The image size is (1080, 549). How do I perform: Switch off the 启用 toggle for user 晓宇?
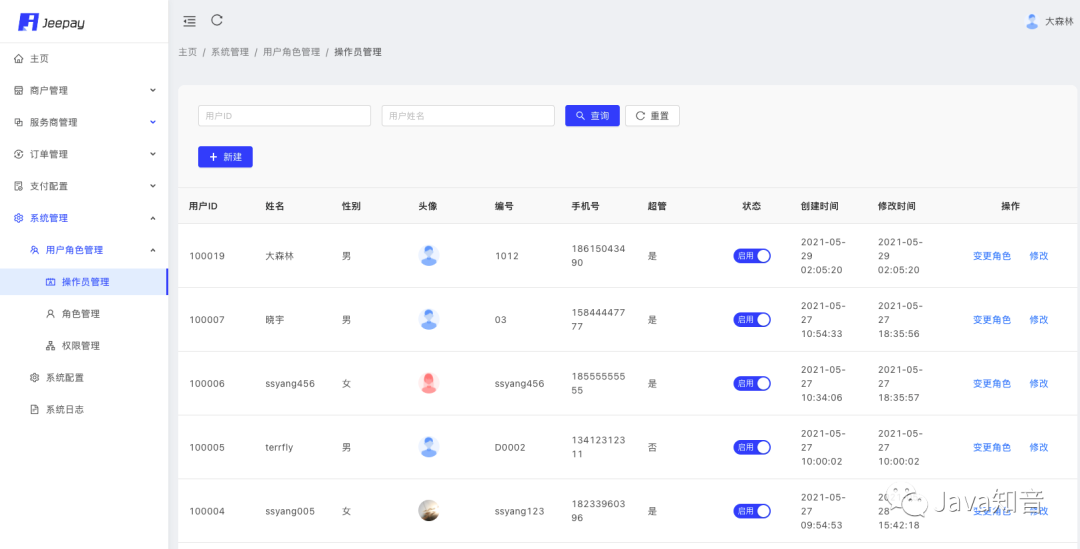[x=751, y=320]
